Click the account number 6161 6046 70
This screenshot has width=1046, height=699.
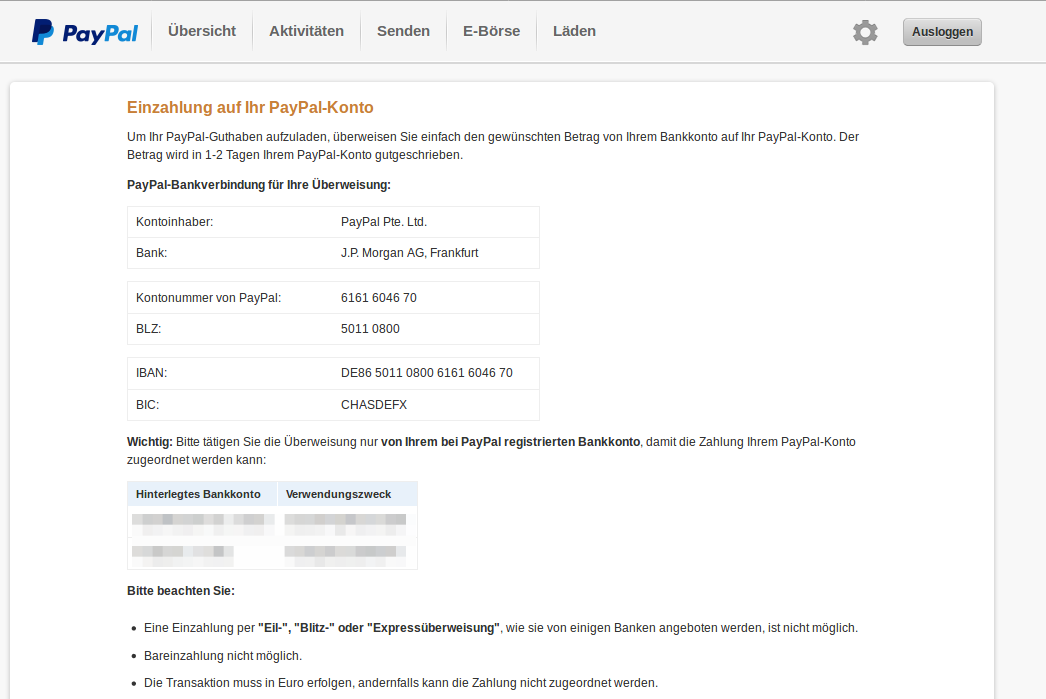pos(379,298)
